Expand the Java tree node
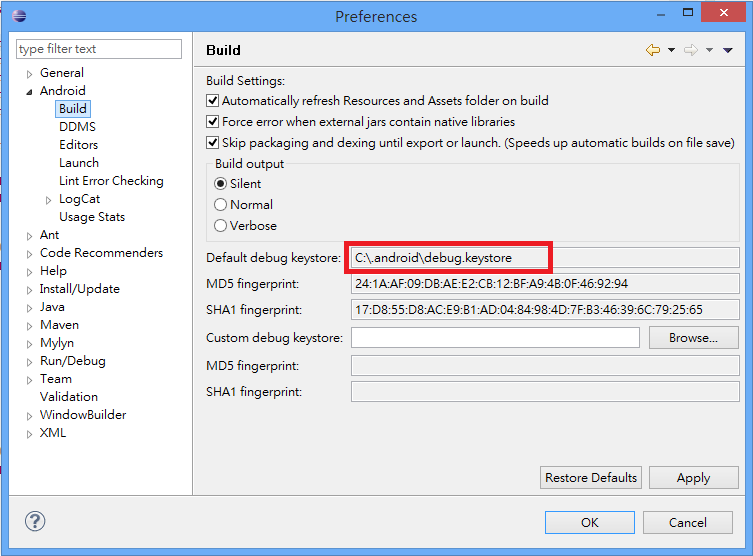Image resolution: width=753 pixels, height=556 pixels. tap(29, 308)
